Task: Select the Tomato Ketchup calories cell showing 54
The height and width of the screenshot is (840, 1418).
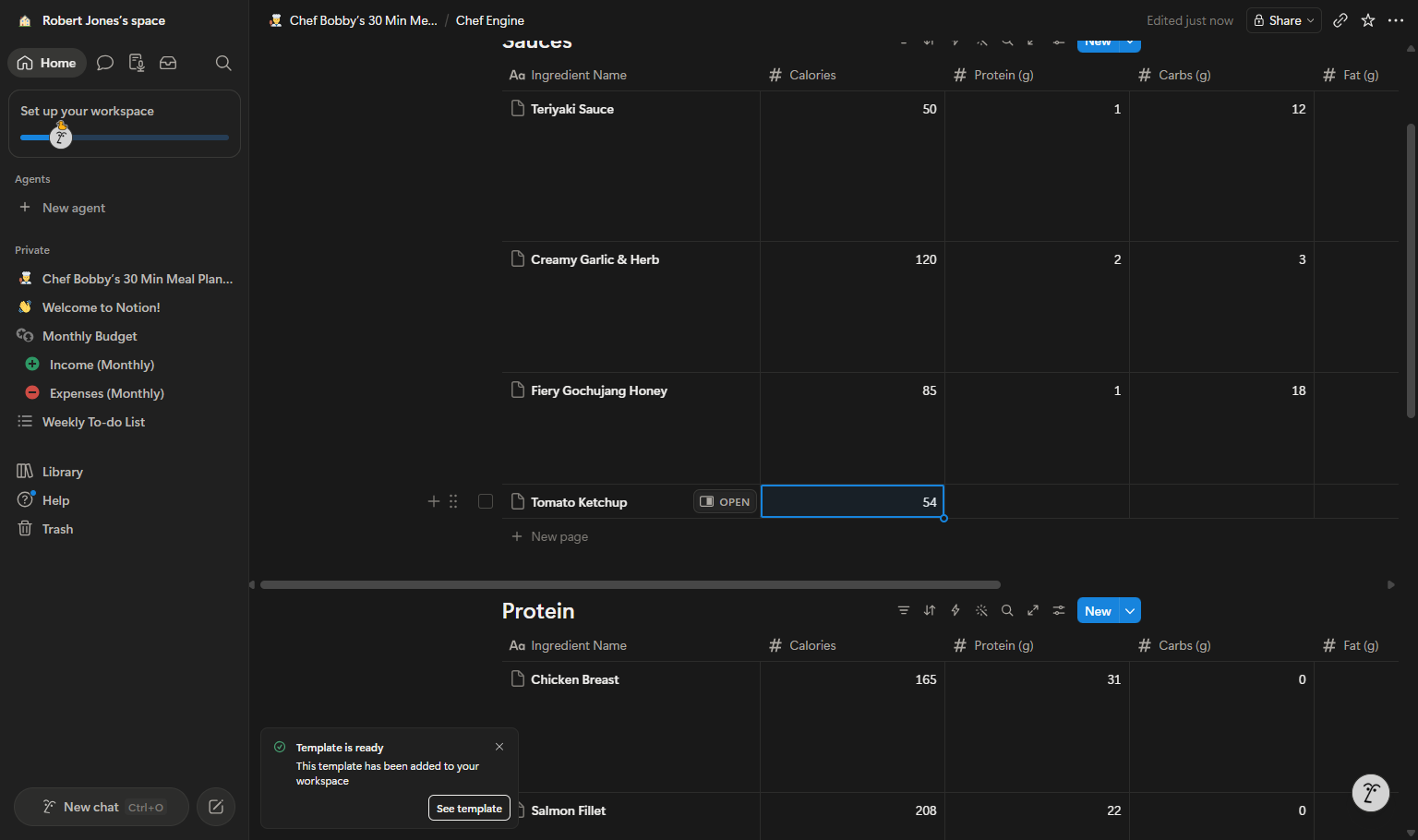Action: [x=852, y=501]
